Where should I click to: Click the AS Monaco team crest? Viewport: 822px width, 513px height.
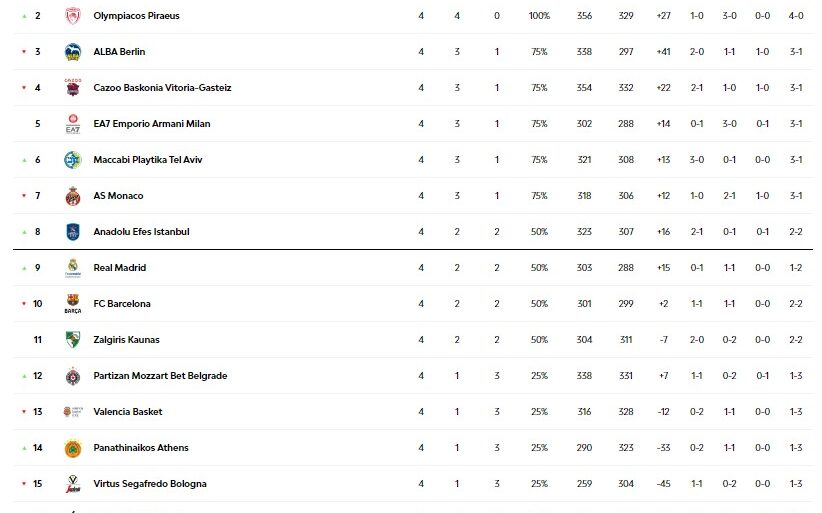(x=72, y=196)
